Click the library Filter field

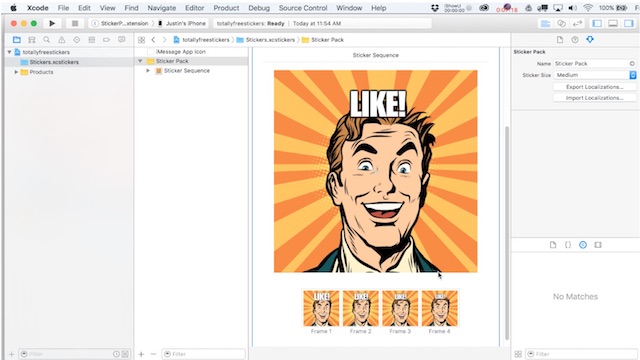581,354
